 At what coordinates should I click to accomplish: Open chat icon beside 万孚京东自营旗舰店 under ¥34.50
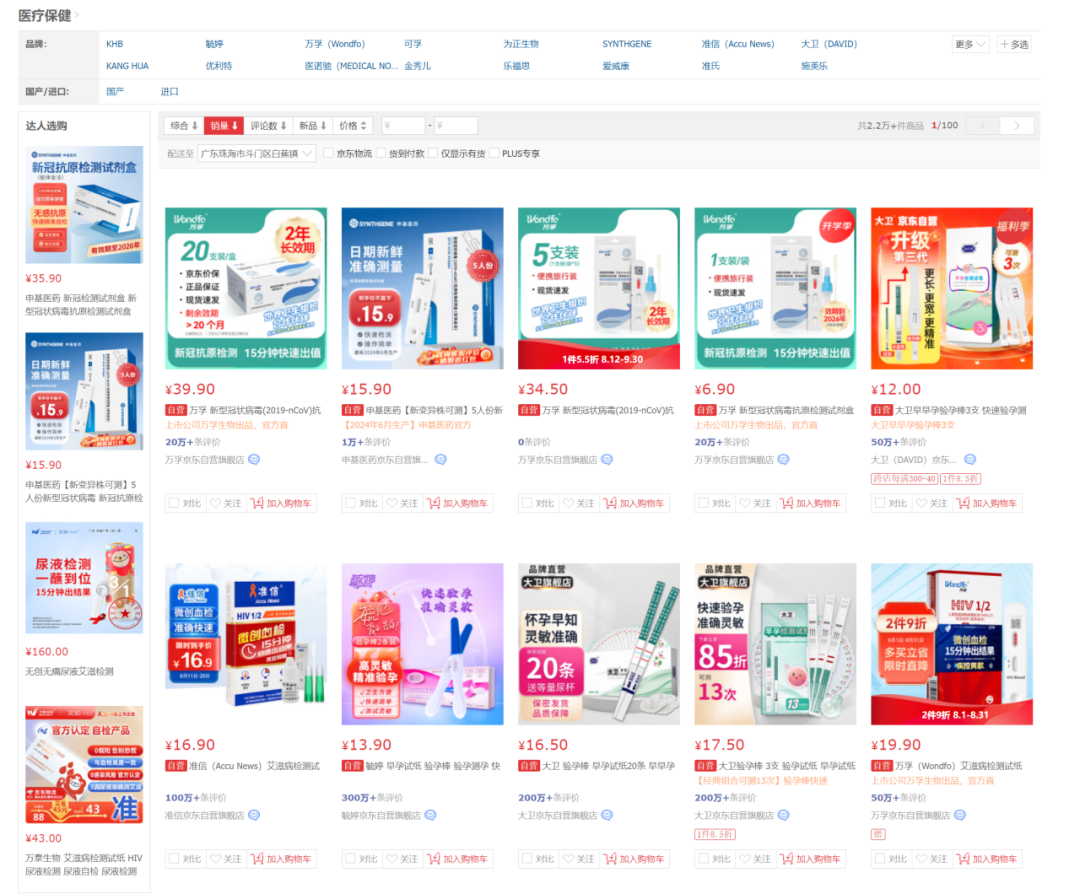607,459
